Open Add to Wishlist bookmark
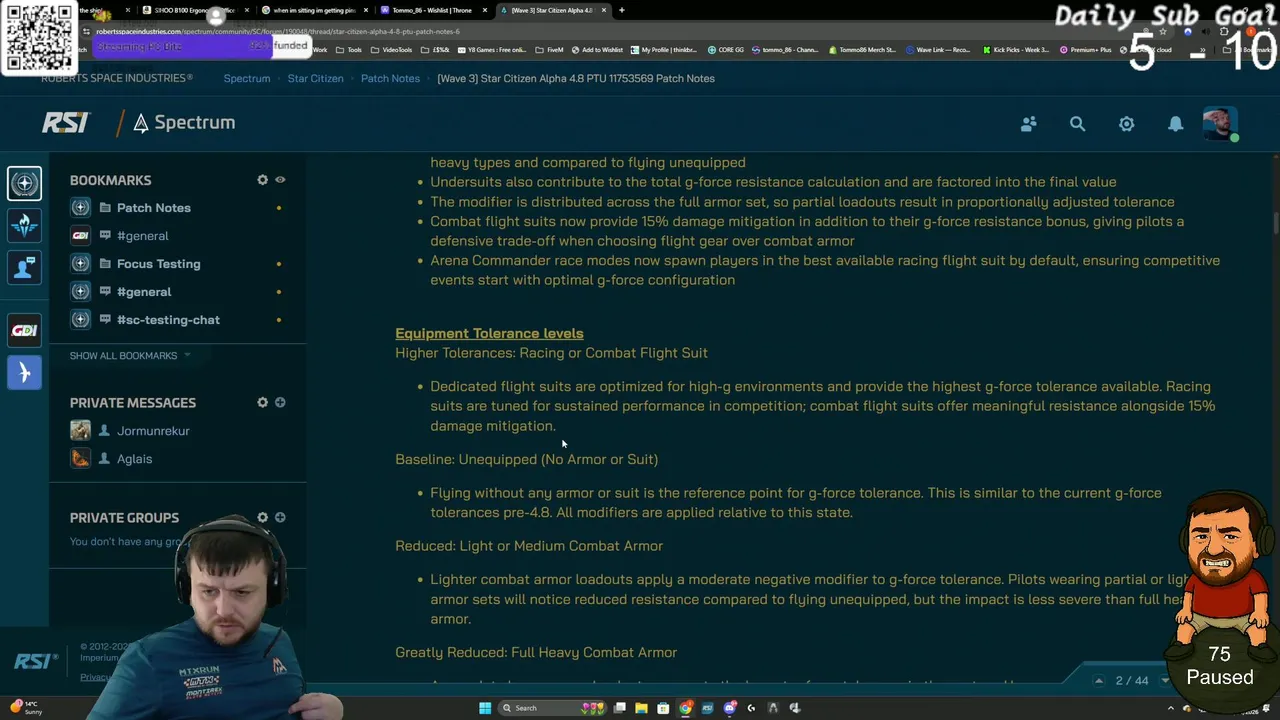 [598, 50]
